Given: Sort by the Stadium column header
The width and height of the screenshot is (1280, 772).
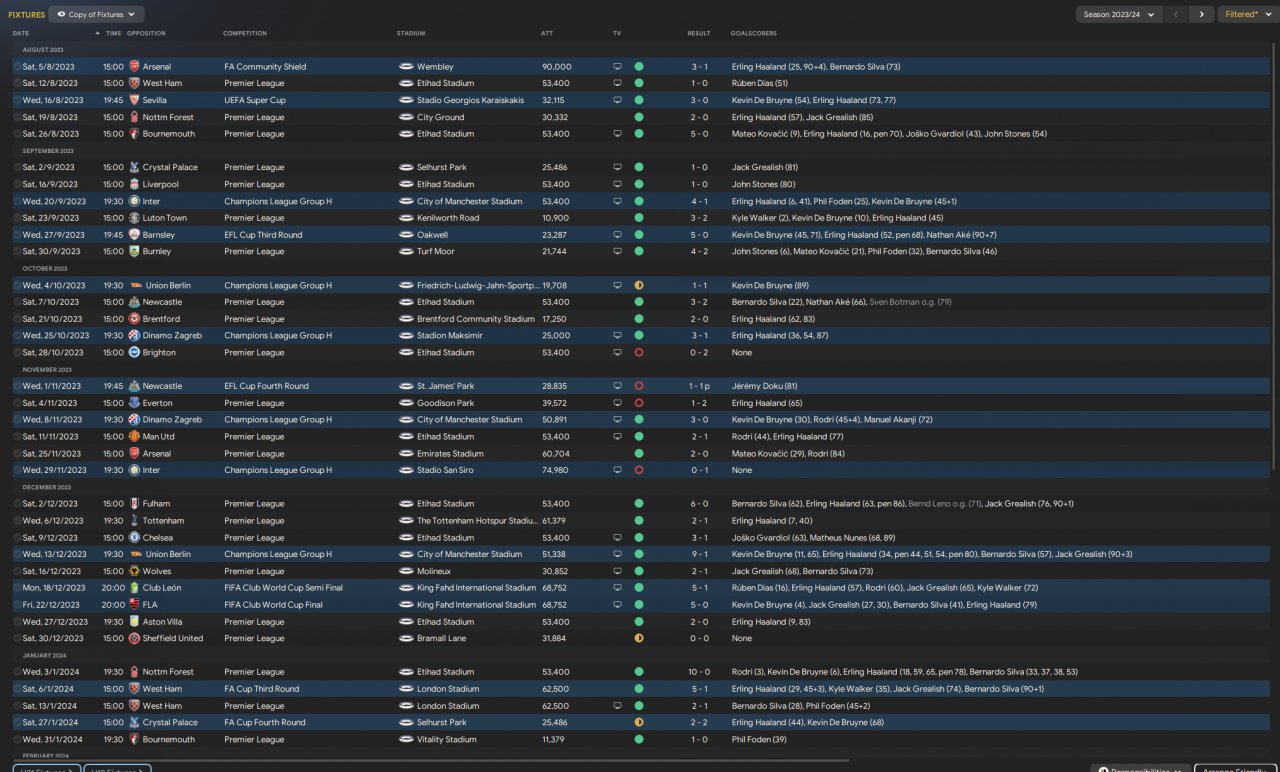Looking at the screenshot, I should click(411, 33).
